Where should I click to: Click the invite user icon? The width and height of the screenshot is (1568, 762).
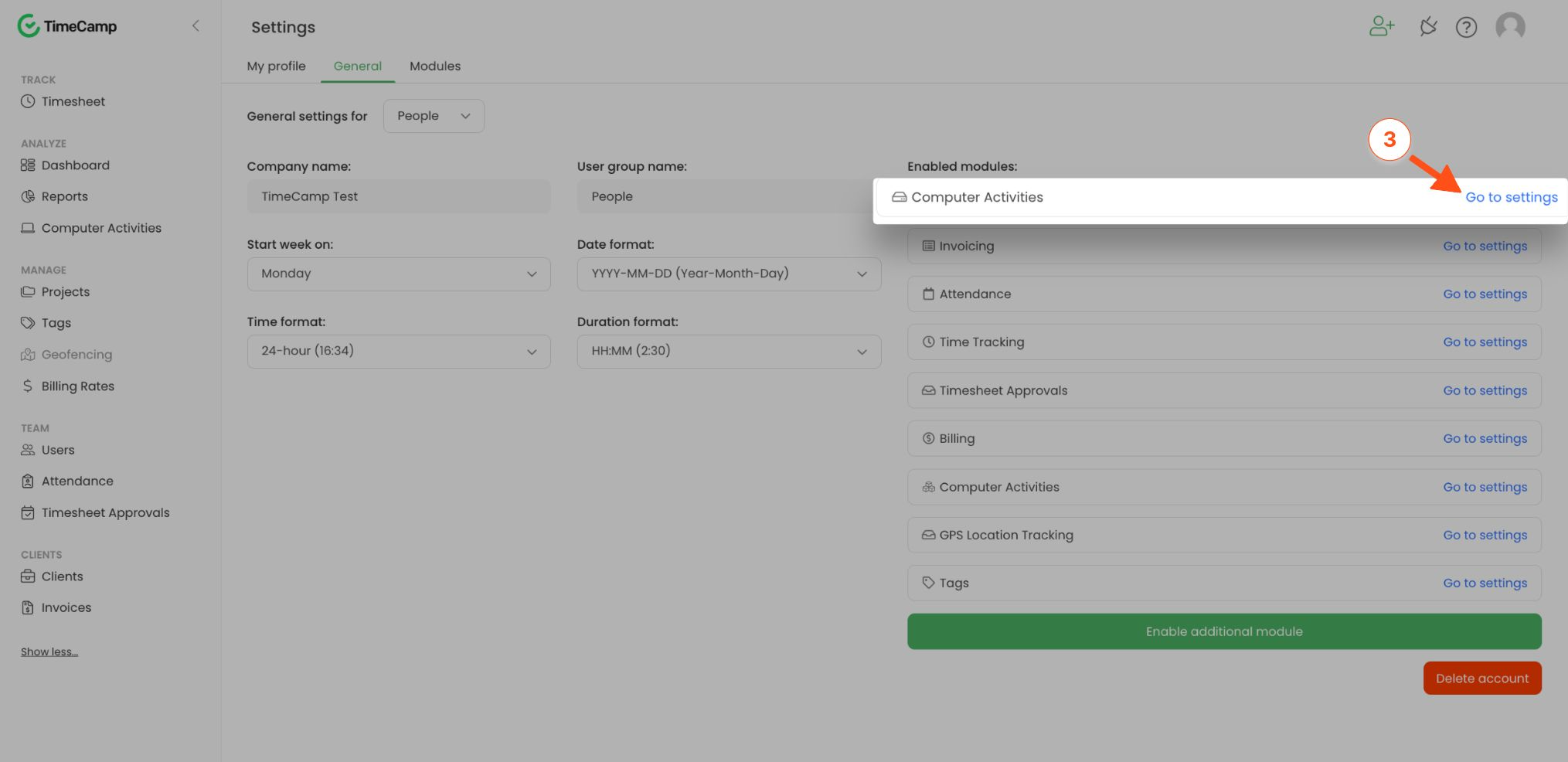[x=1381, y=27]
